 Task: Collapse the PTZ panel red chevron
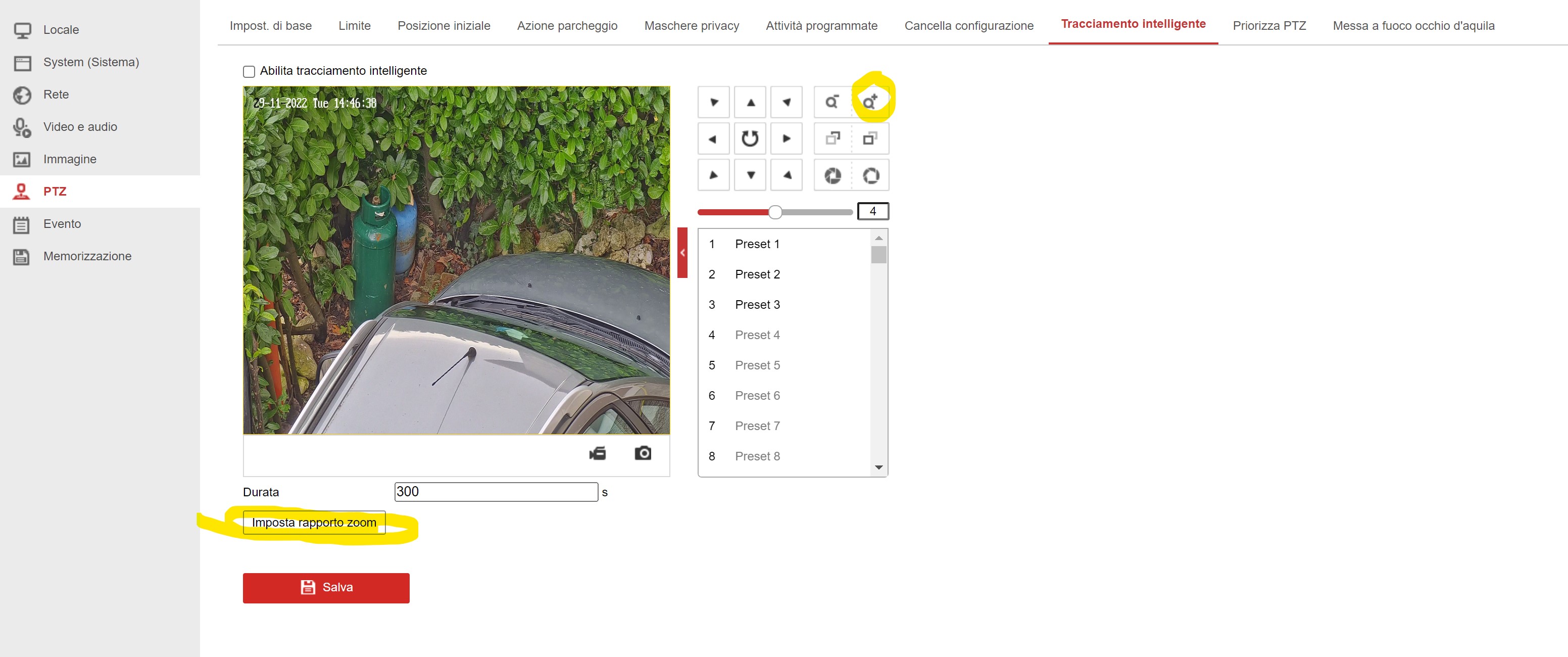[682, 253]
